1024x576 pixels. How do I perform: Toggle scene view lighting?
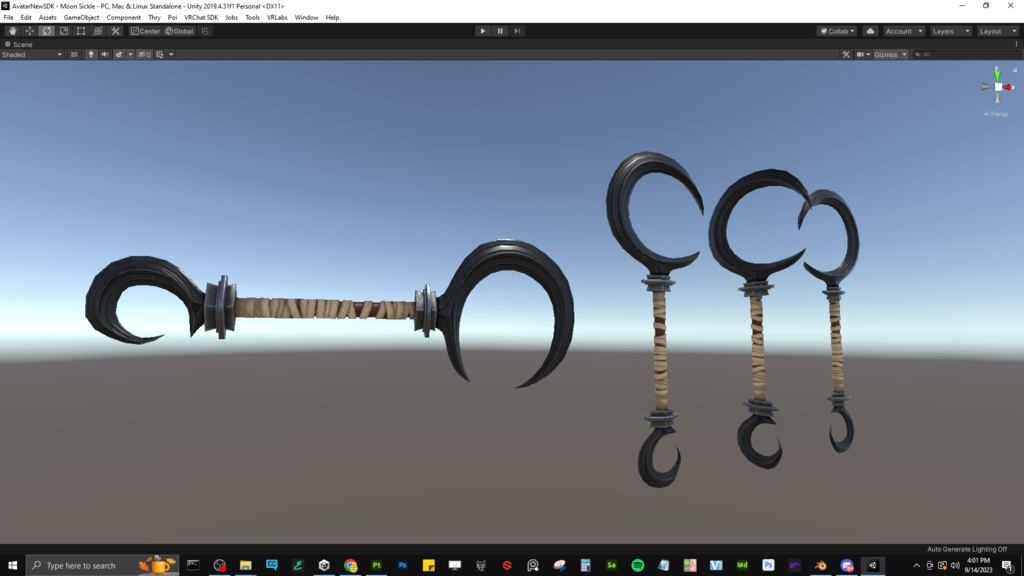92,54
